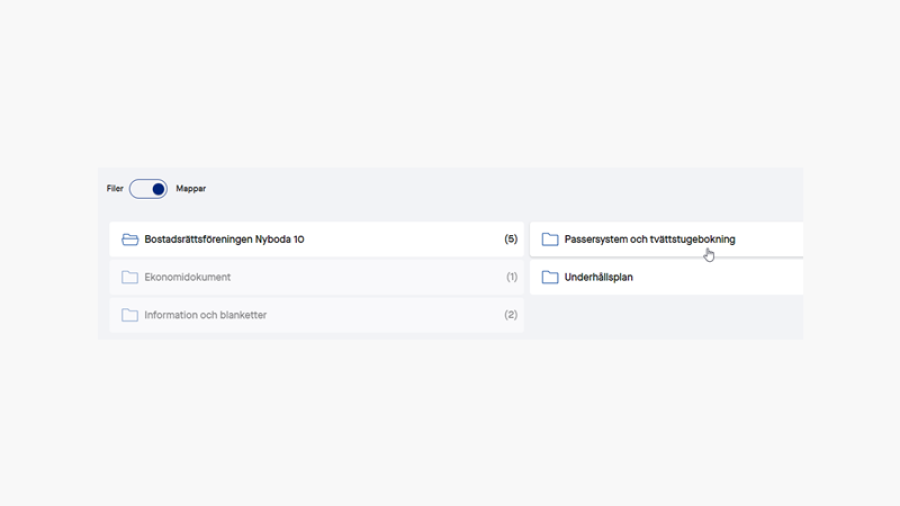
Task: Click the Information och blanketter name text
Action: point(205,315)
